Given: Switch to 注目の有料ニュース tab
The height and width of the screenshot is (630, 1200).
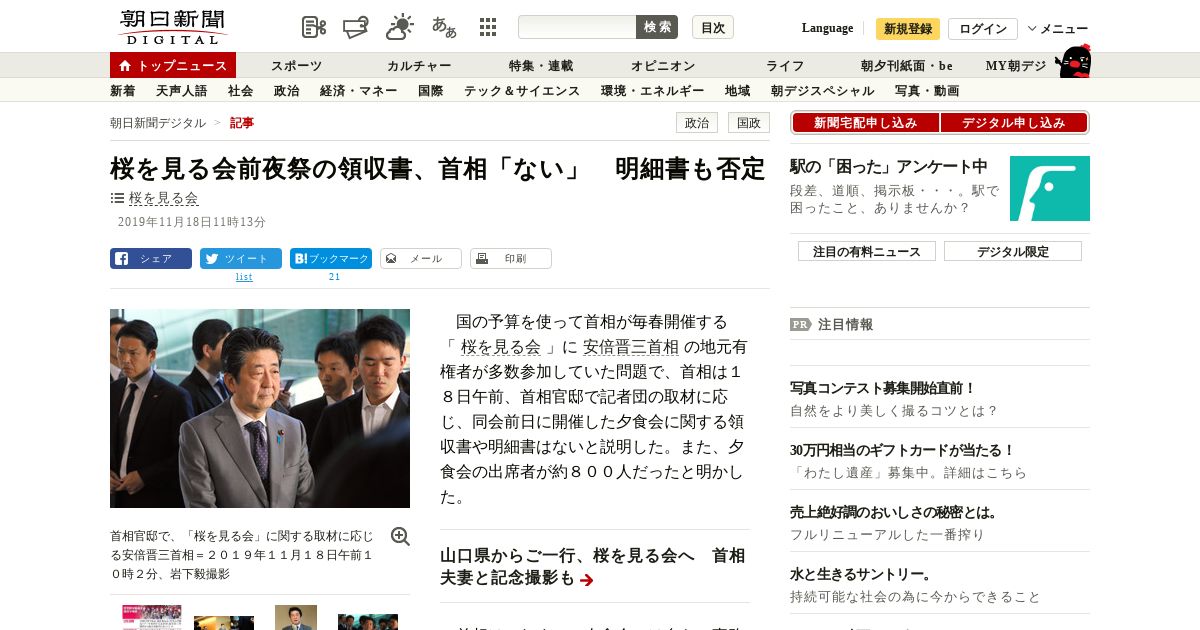Looking at the screenshot, I should tap(867, 251).
